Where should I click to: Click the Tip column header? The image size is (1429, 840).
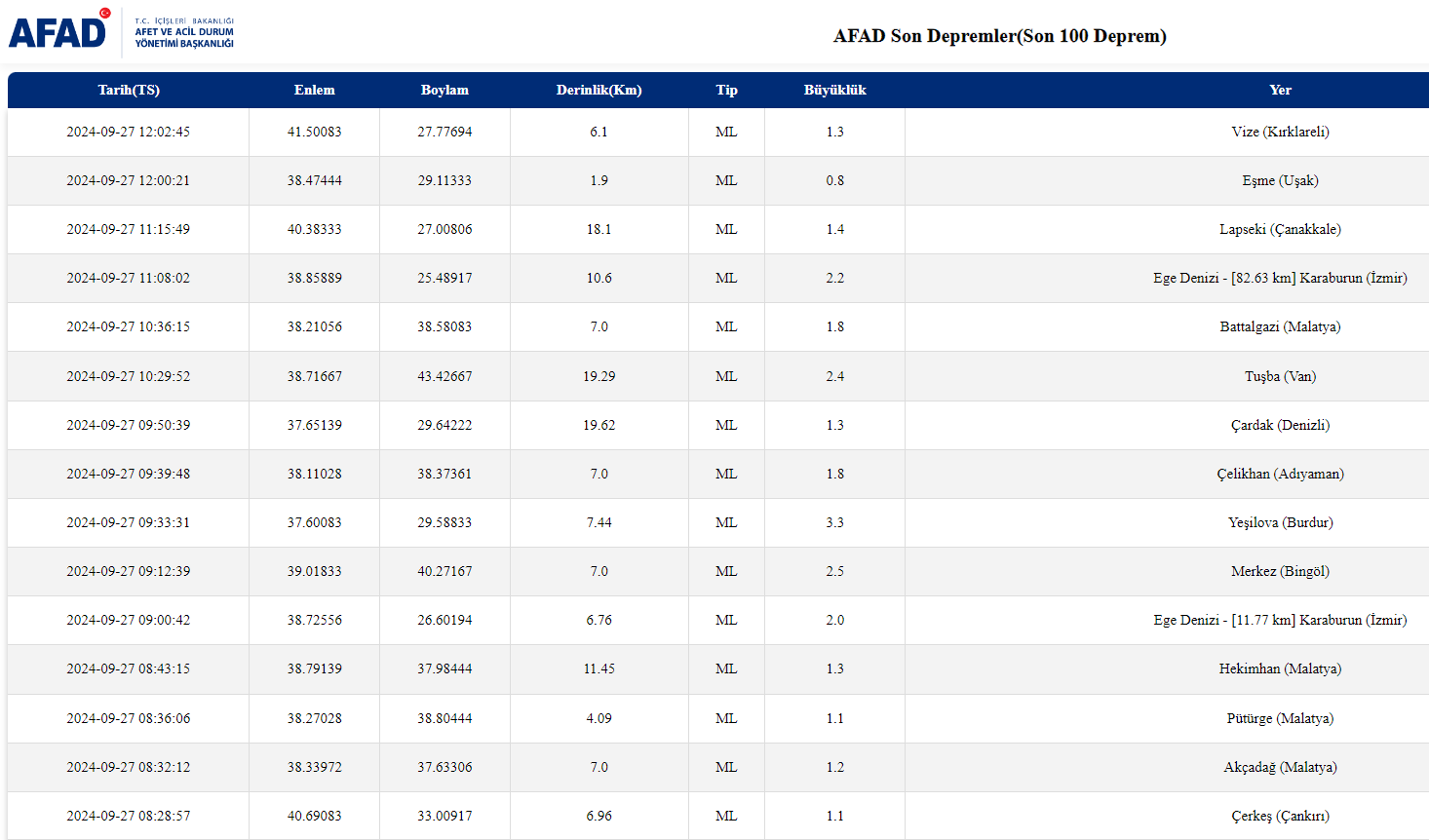tap(726, 90)
